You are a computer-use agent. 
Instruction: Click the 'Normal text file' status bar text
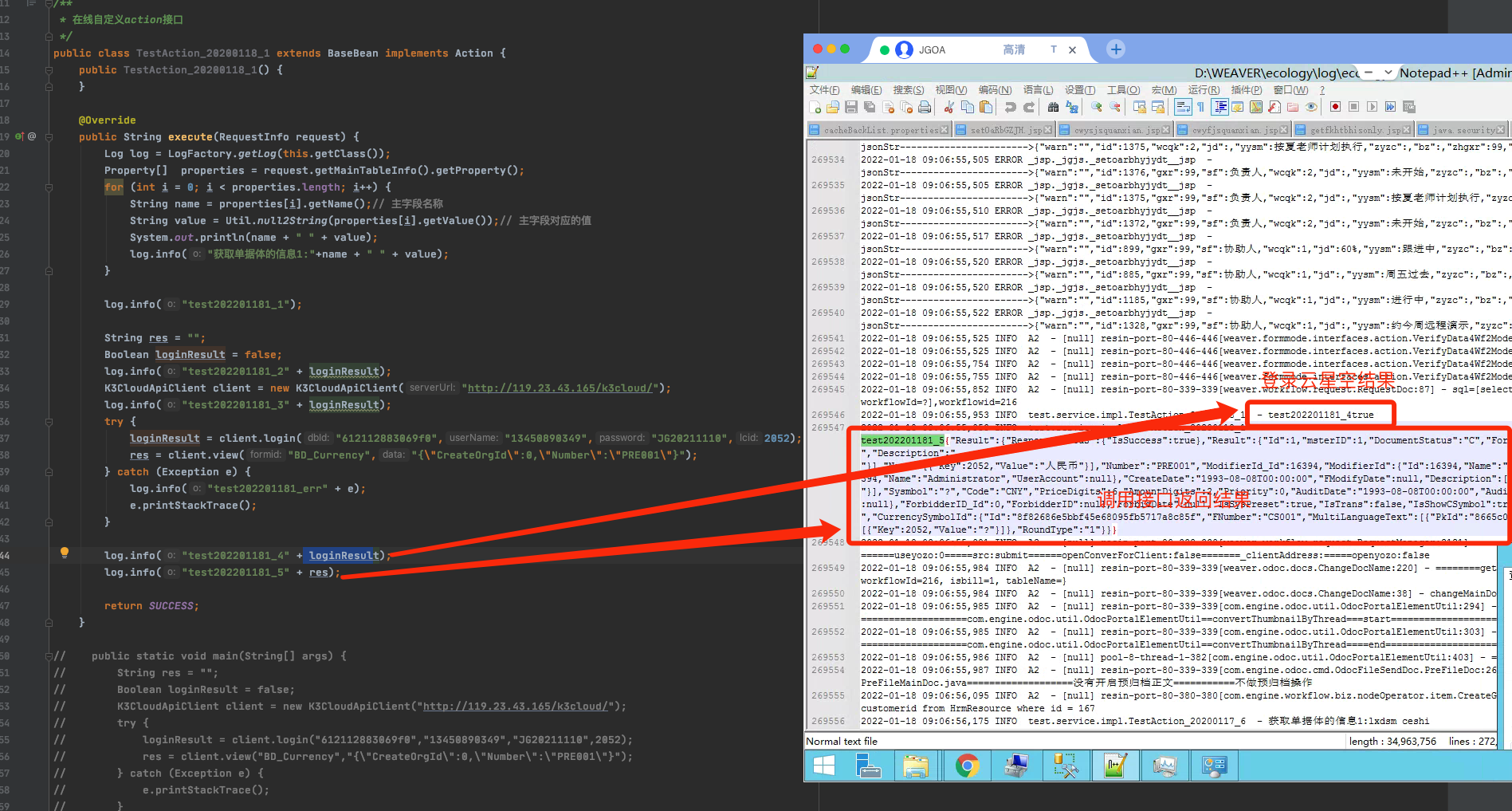click(842, 742)
